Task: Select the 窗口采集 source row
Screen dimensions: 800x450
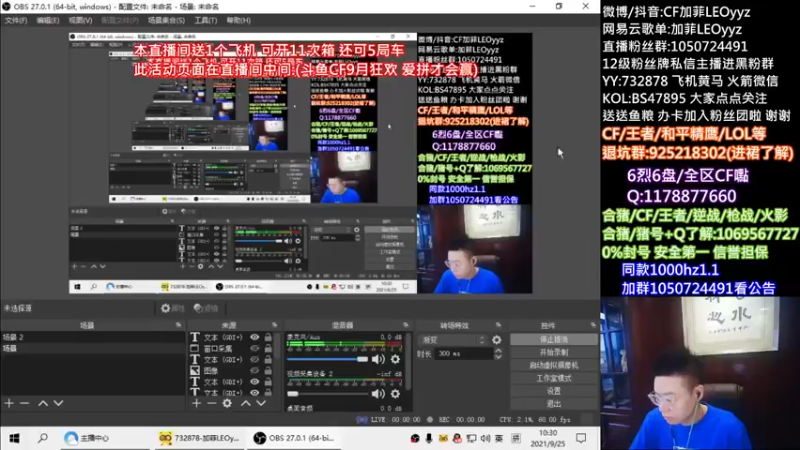Action: (x=232, y=348)
